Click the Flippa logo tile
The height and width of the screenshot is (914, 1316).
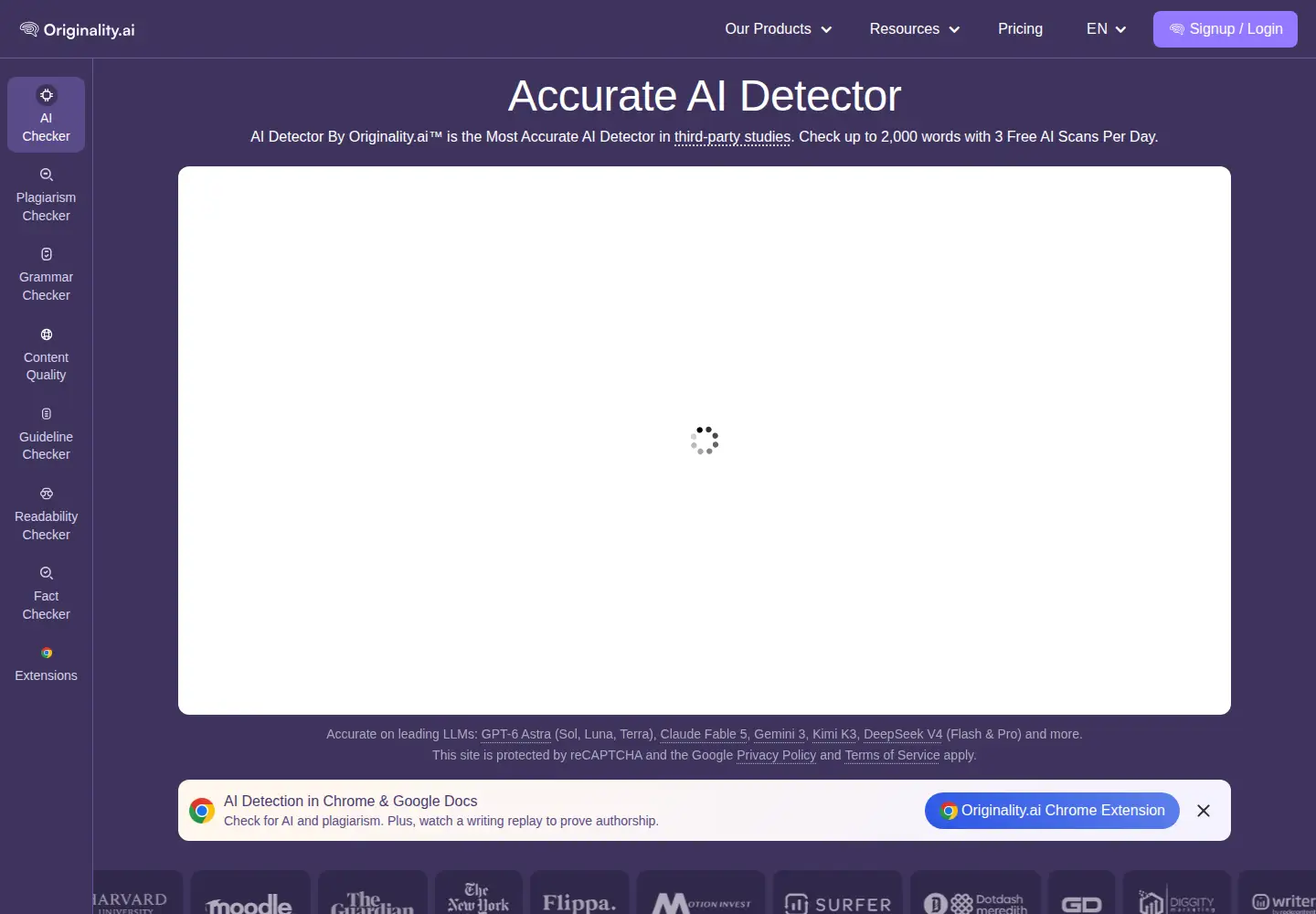(579, 893)
